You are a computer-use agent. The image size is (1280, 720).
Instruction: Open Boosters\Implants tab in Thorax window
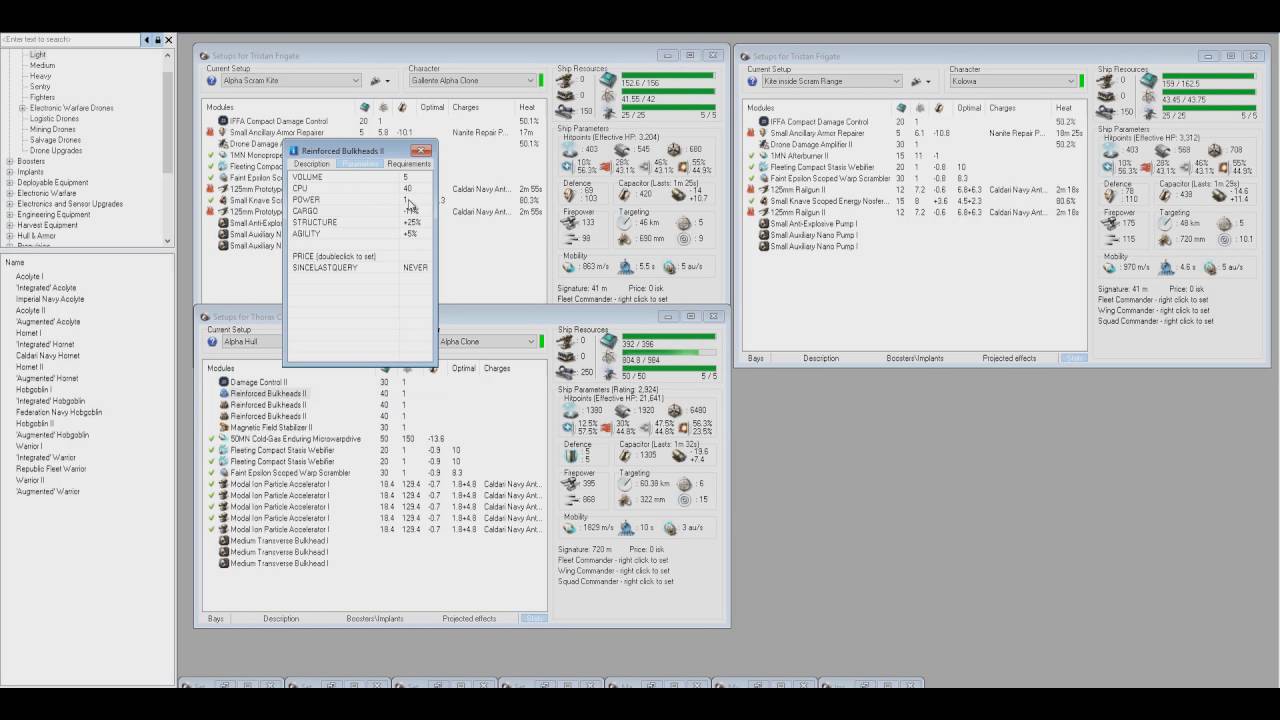(x=375, y=619)
